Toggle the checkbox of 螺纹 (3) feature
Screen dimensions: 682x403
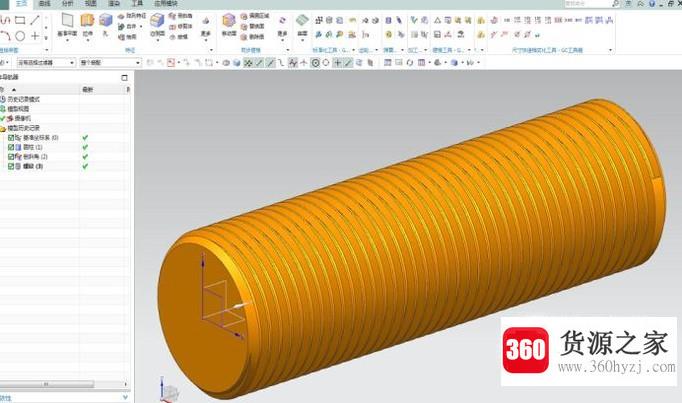(11, 166)
